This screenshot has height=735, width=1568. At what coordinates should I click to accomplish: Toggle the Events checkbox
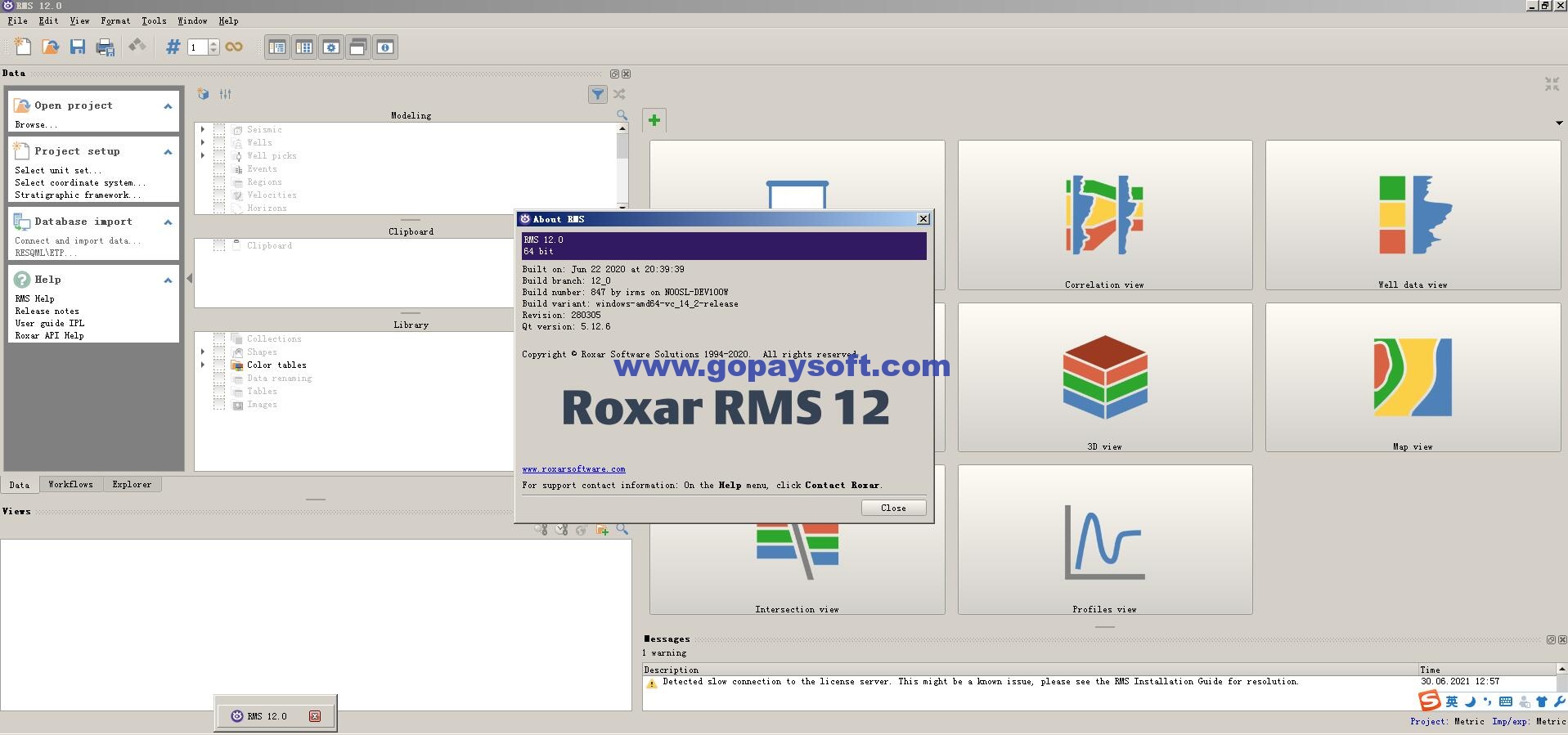click(x=219, y=168)
